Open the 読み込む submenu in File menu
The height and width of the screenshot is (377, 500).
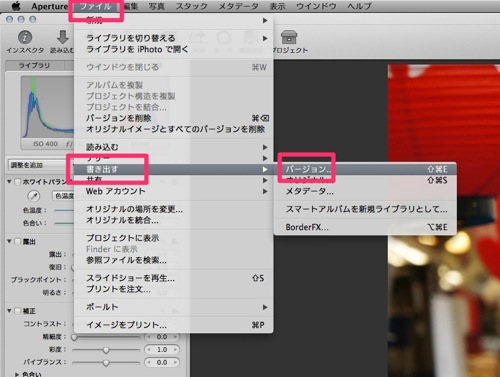point(173,147)
